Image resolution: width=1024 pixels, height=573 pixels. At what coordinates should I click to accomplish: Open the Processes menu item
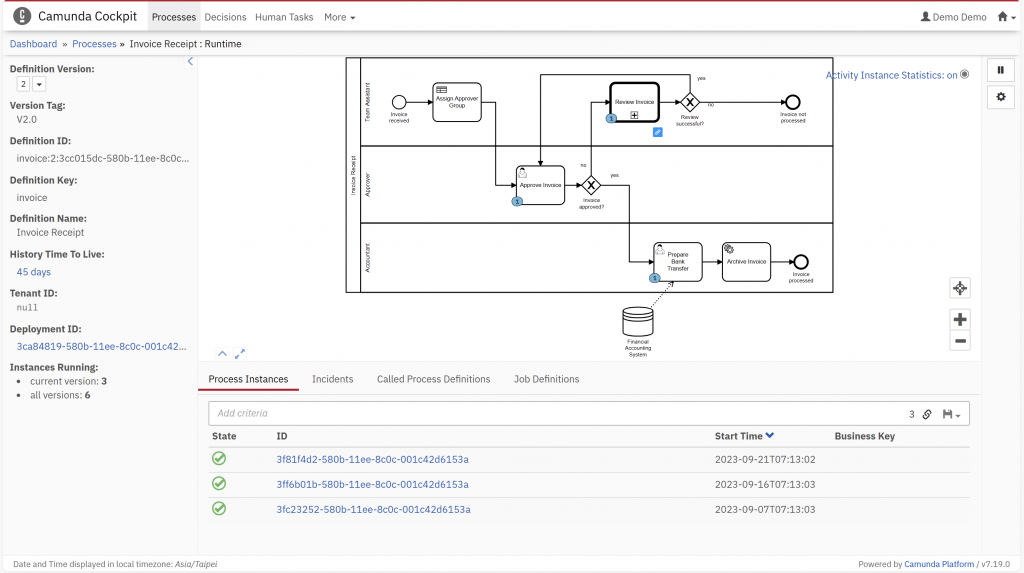point(174,17)
